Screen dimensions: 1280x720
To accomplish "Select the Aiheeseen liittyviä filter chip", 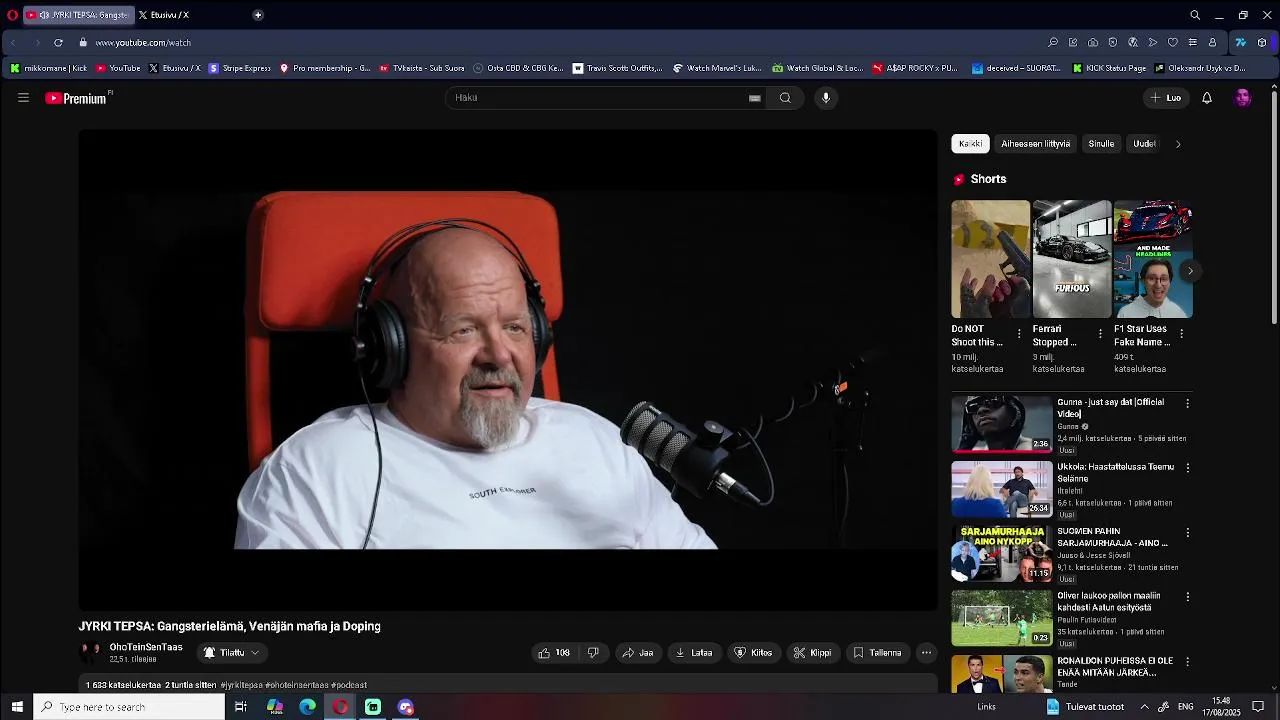I will [1035, 144].
